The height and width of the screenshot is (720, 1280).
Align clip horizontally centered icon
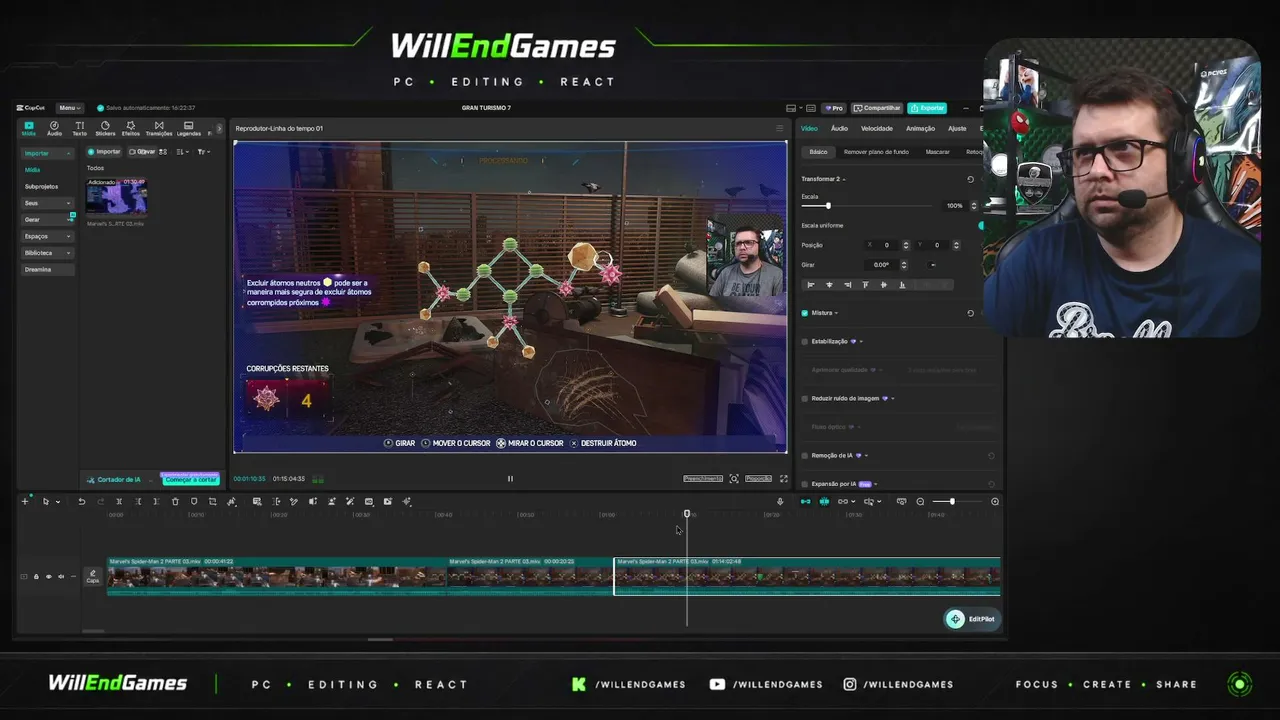(x=829, y=285)
